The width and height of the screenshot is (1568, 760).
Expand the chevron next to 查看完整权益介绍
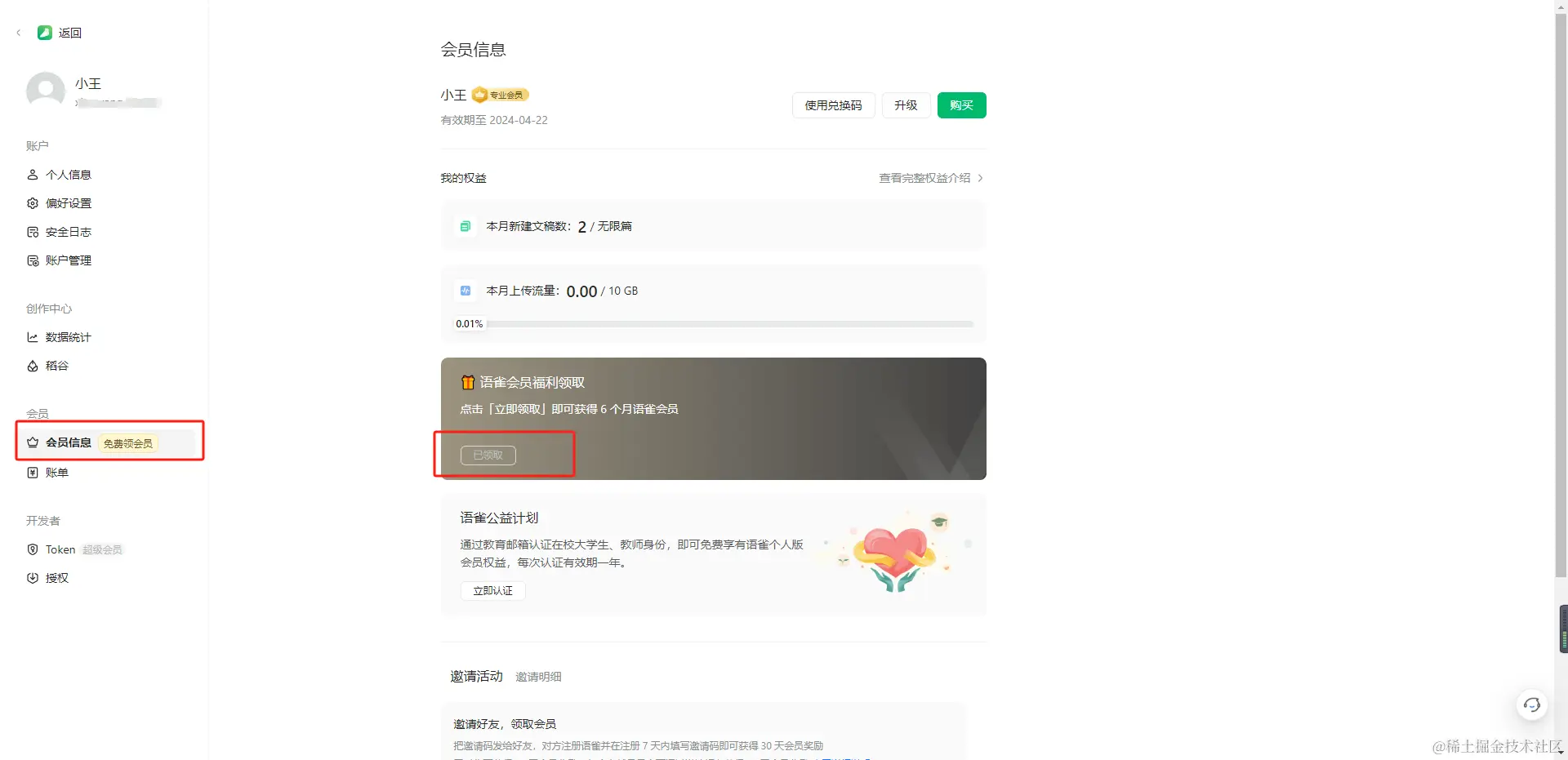[x=980, y=178]
